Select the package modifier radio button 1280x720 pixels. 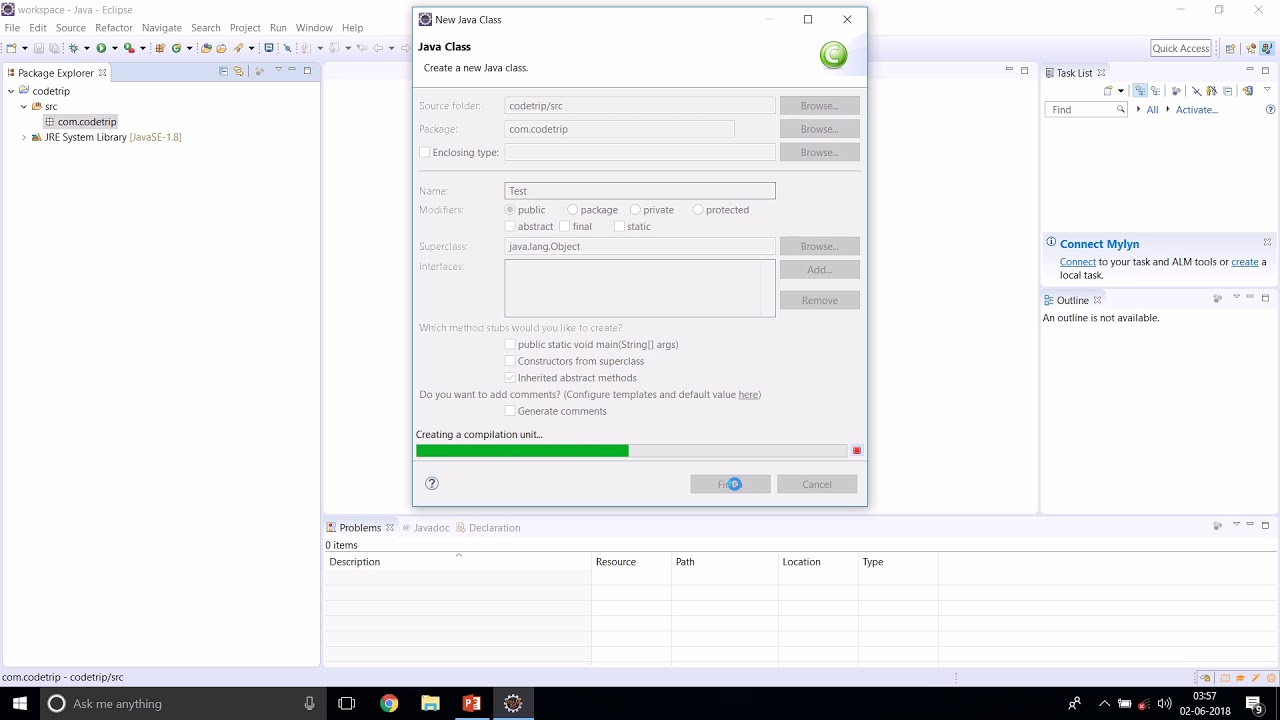click(x=572, y=210)
